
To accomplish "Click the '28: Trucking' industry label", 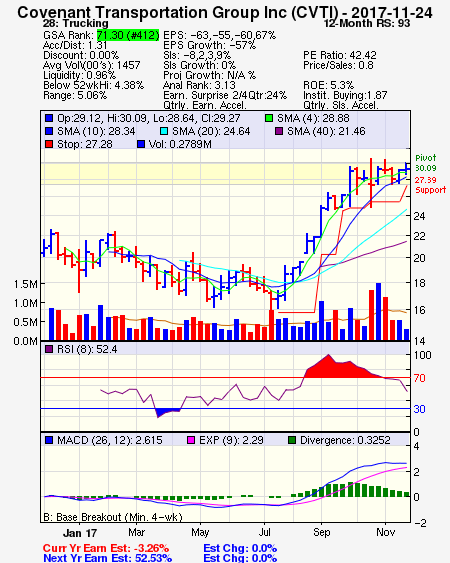I will tap(75, 23).
